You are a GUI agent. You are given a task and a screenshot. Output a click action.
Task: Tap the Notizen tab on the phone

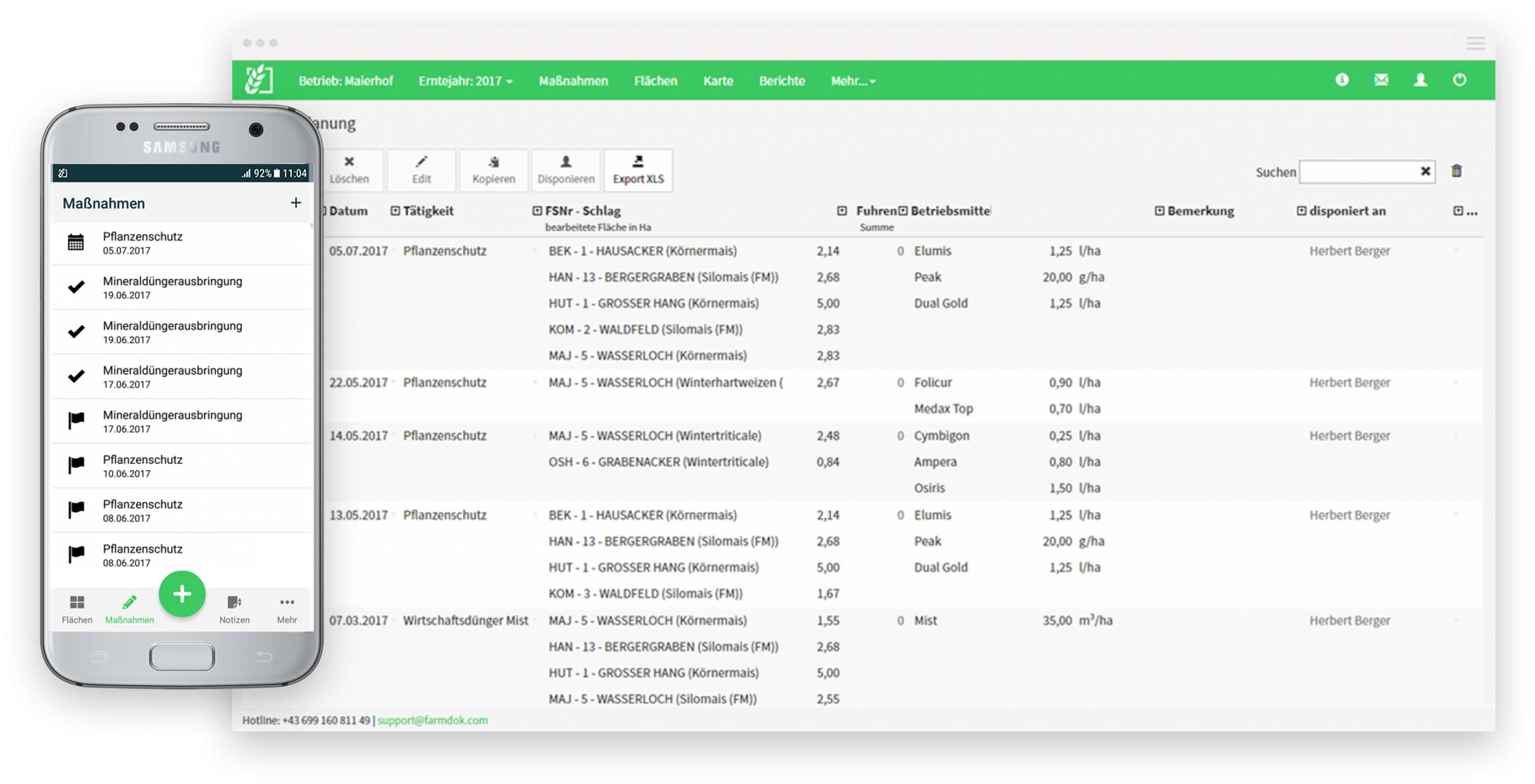(x=234, y=609)
